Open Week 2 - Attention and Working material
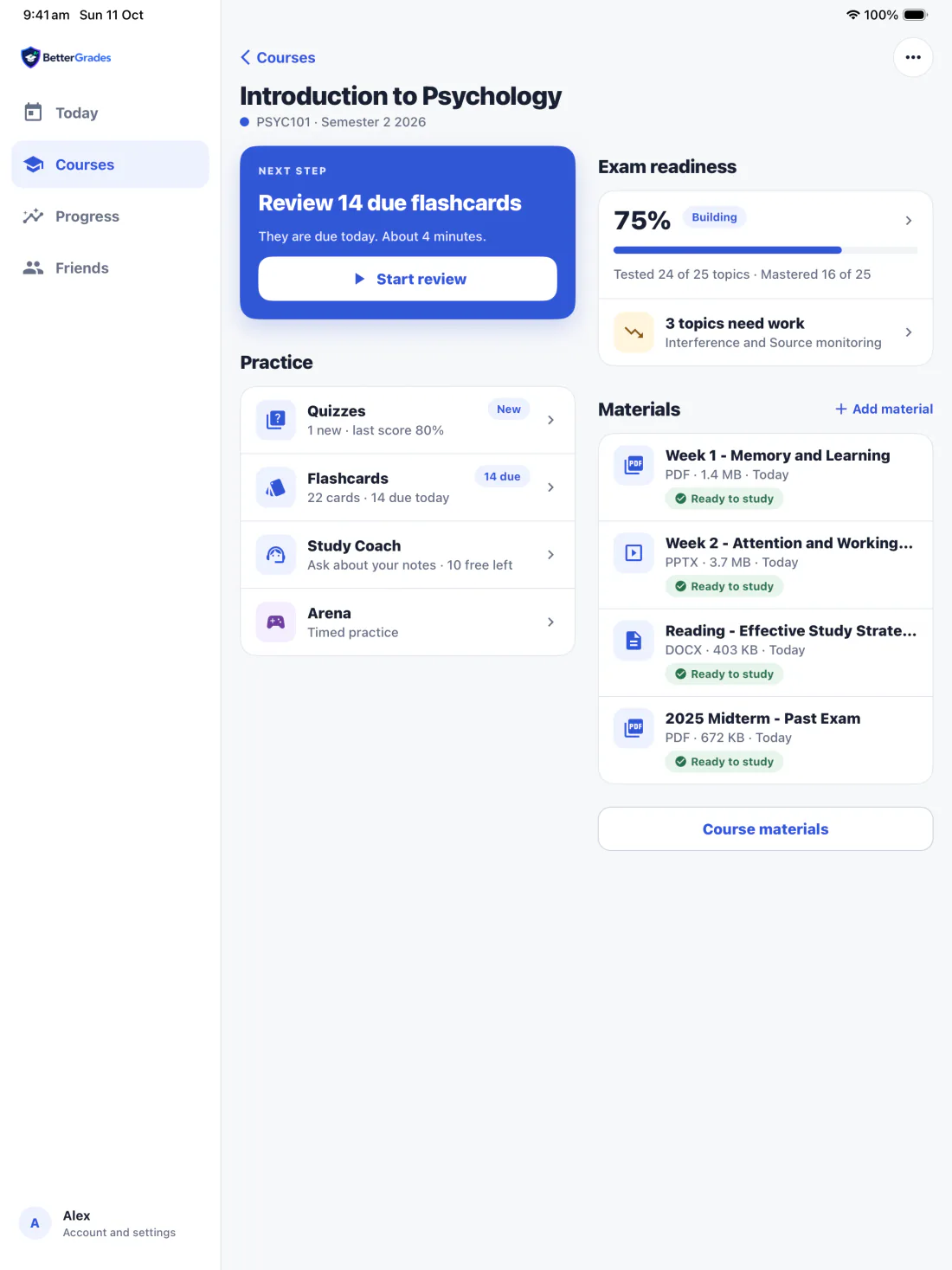 coord(765,565)
